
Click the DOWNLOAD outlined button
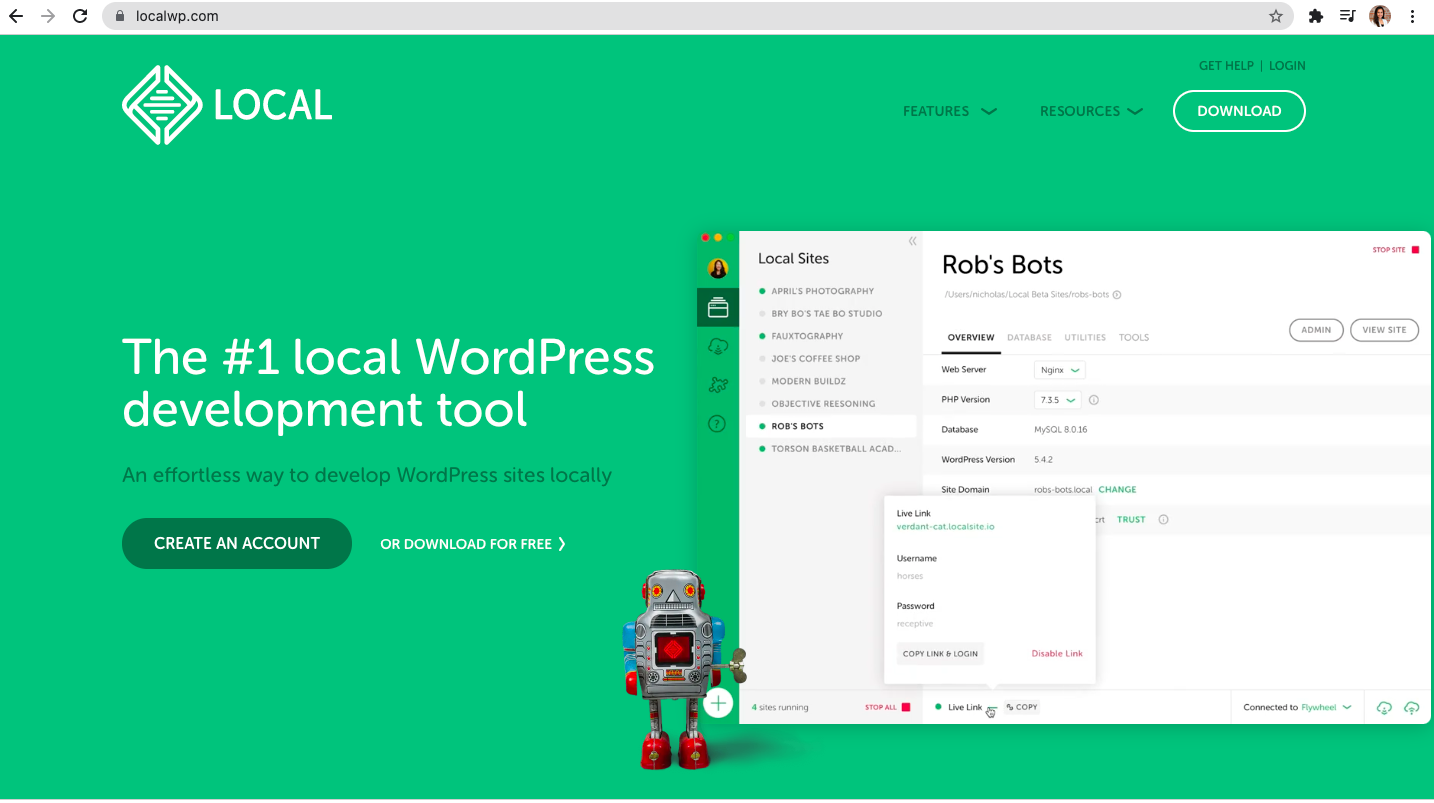tap(1239, 111)
